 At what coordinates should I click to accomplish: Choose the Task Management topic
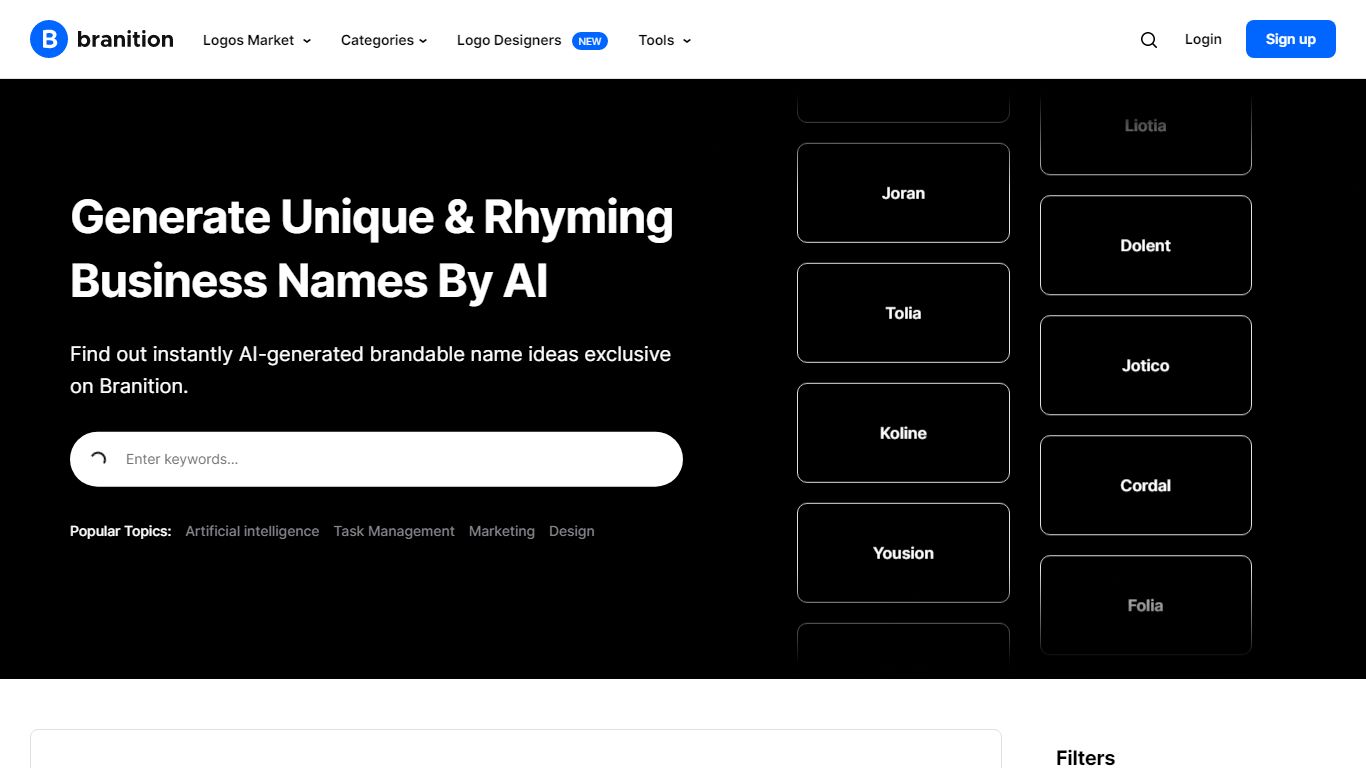point(394,531)
